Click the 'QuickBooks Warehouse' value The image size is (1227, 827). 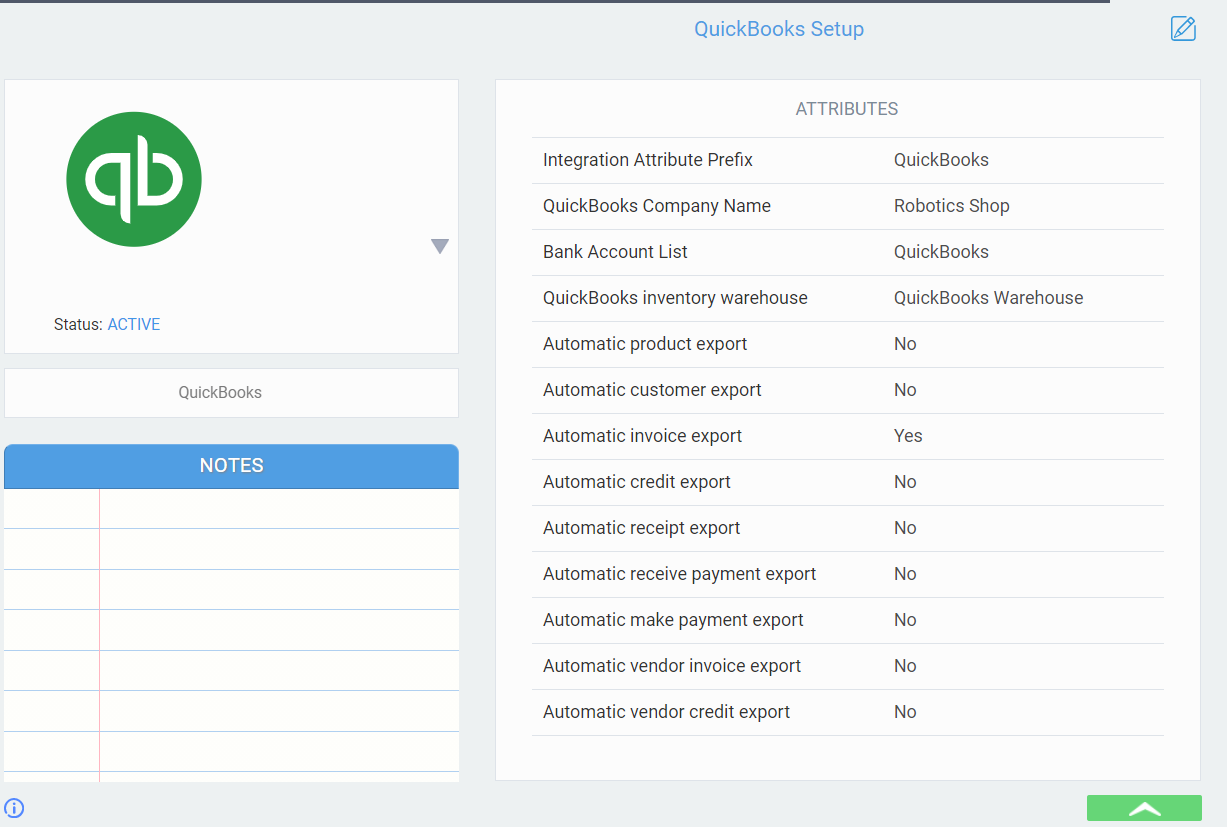[989, 298]
